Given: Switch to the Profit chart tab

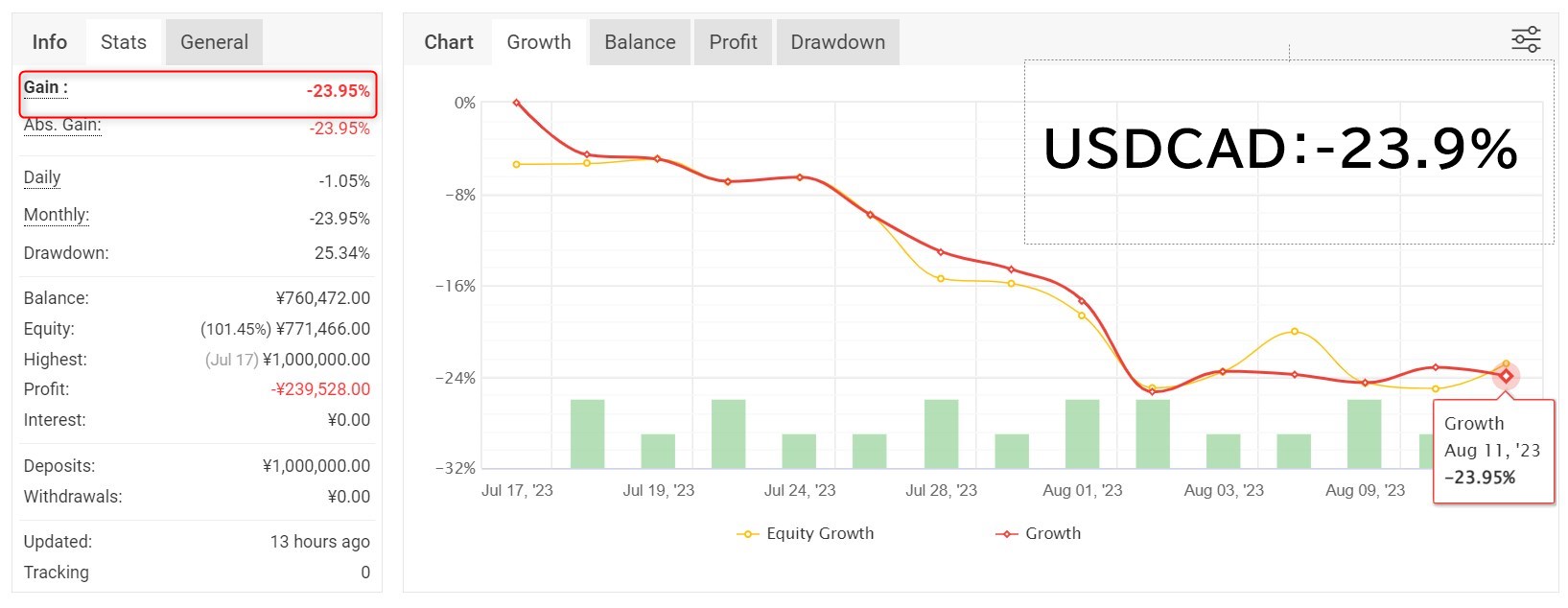Looking at the screenshot, I should click(733, 42).
